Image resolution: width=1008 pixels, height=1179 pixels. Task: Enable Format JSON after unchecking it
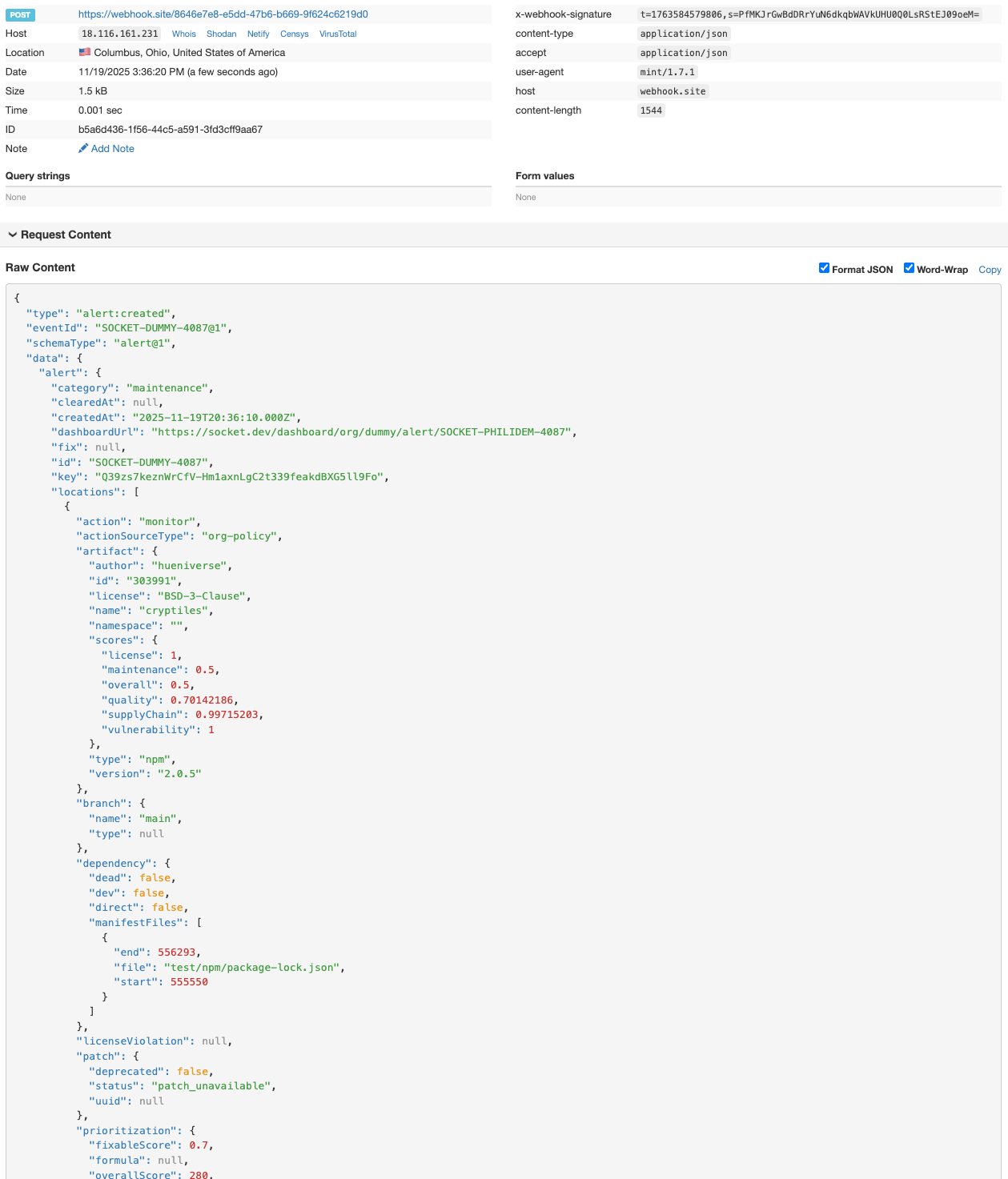(824, 267)
